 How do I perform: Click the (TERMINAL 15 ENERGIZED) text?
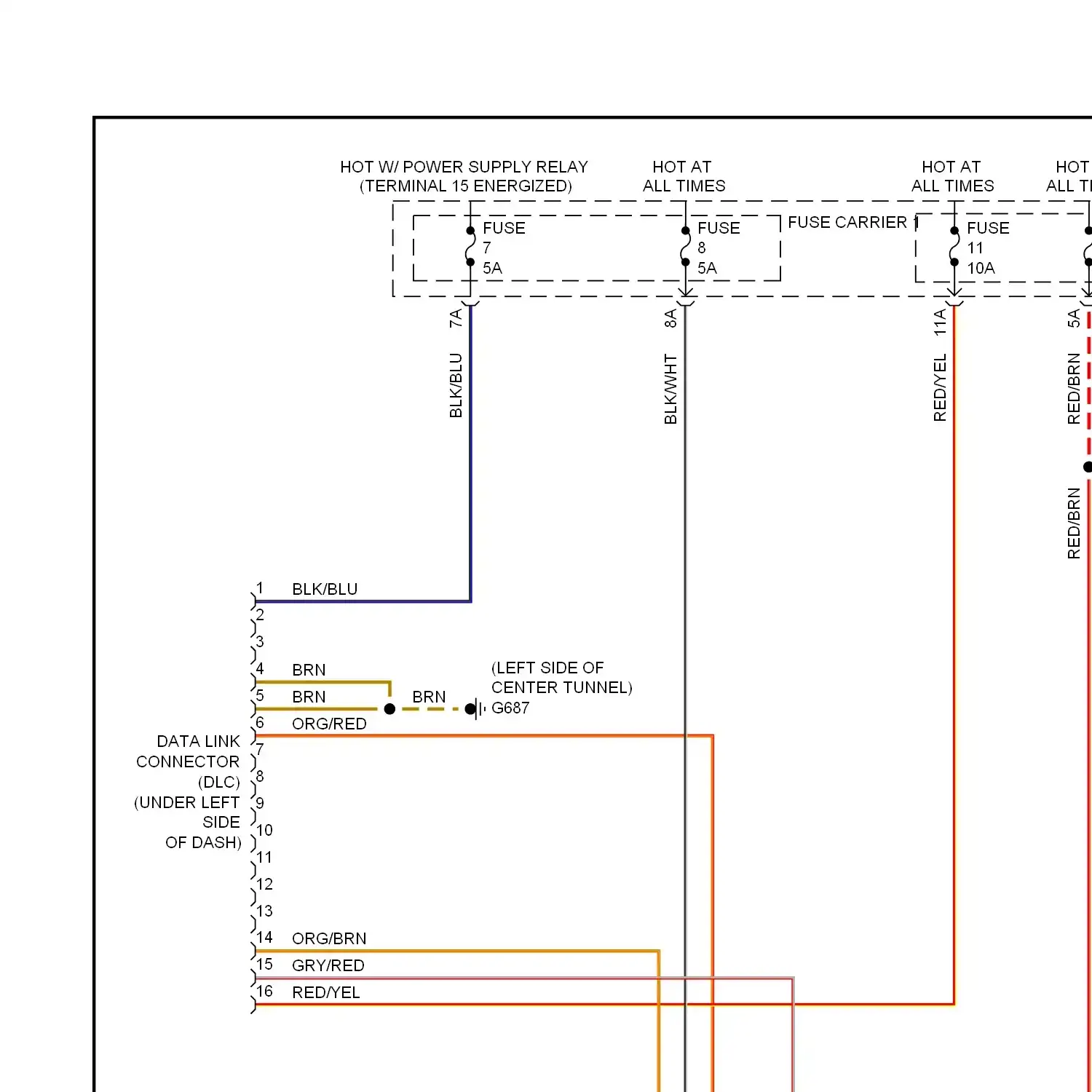(x=466, y=186)
